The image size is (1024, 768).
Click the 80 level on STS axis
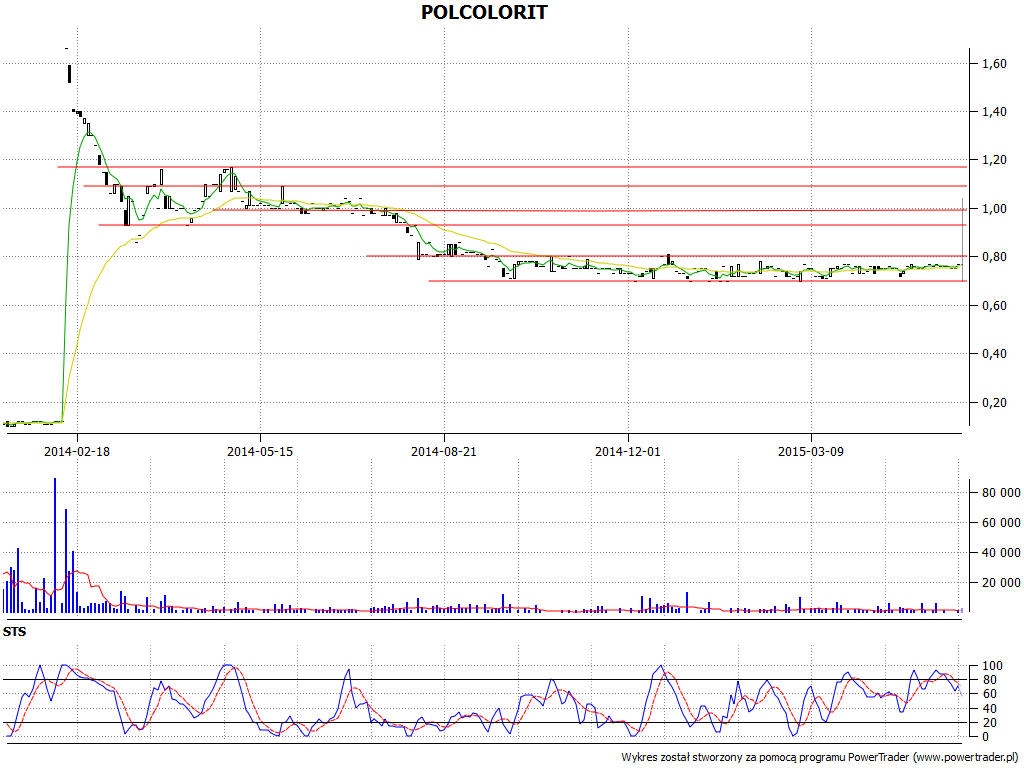989,680
